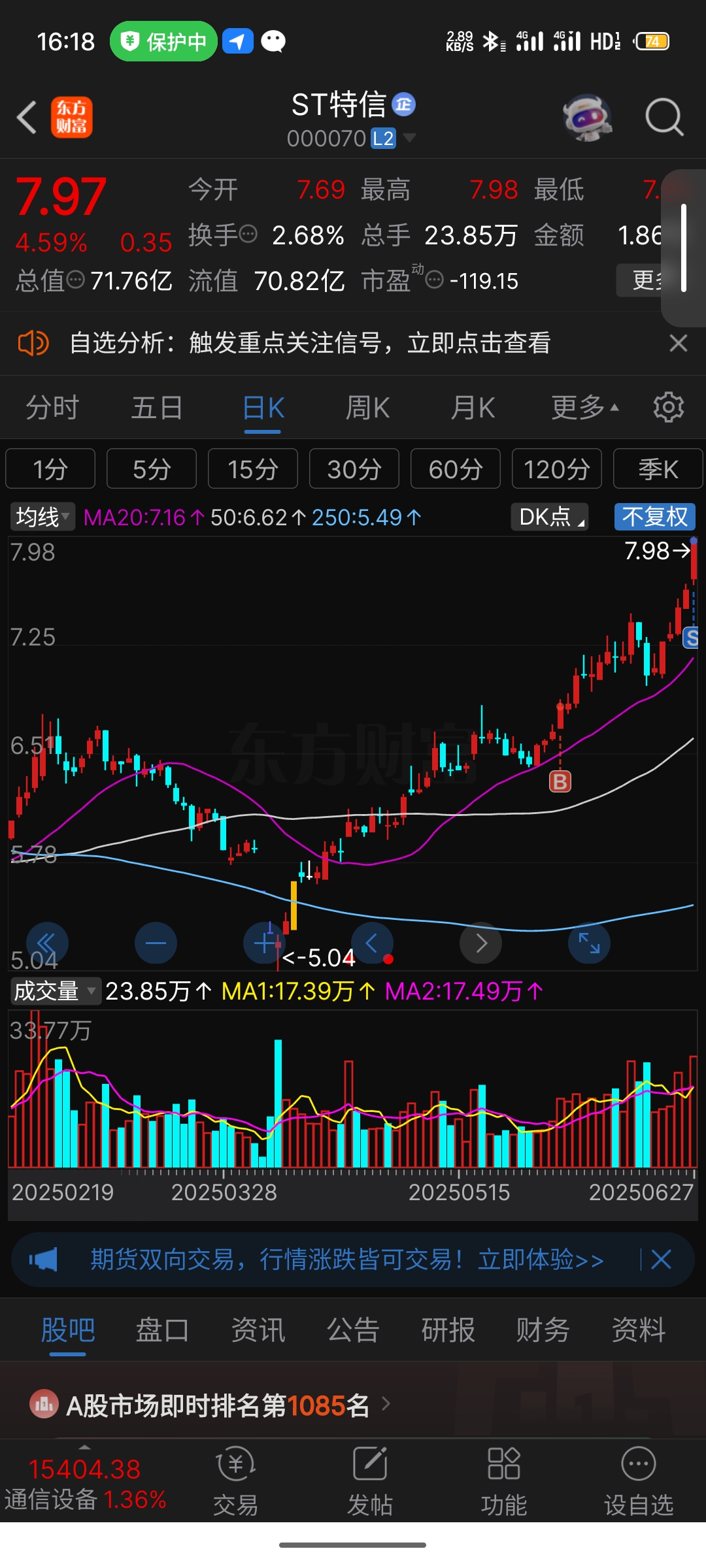This screenshot has height=1568, width=706.
Task: Tap the enterprise badge beside ST特信
Action: coord(403,105)
